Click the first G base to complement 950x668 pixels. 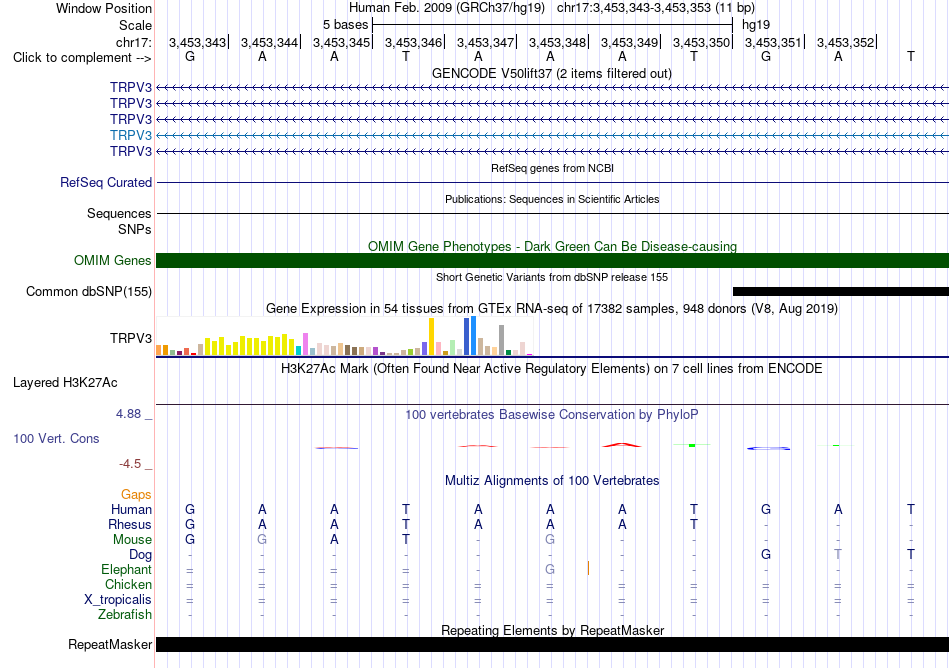click(190, 56)
